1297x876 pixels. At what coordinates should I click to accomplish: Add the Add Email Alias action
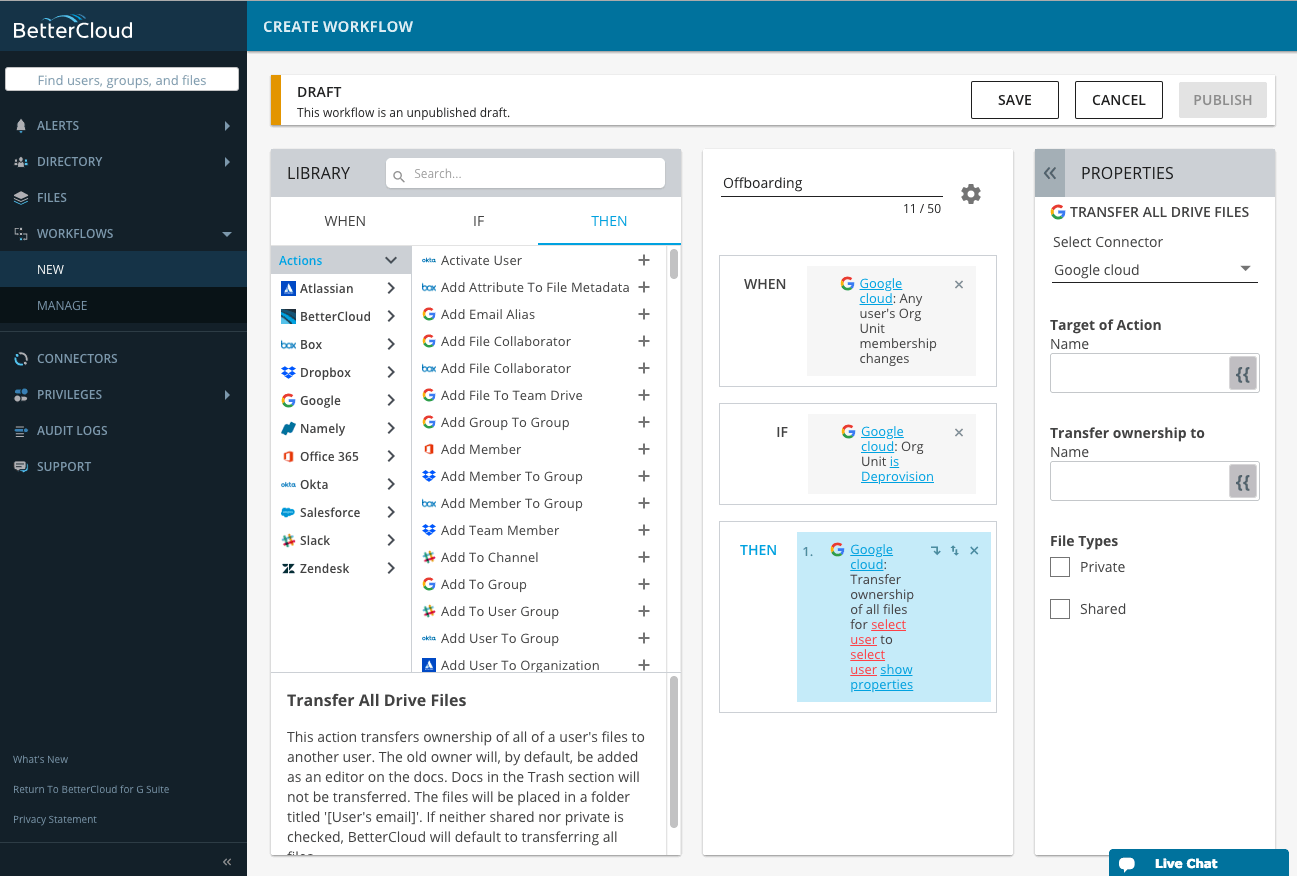(644, 314)
